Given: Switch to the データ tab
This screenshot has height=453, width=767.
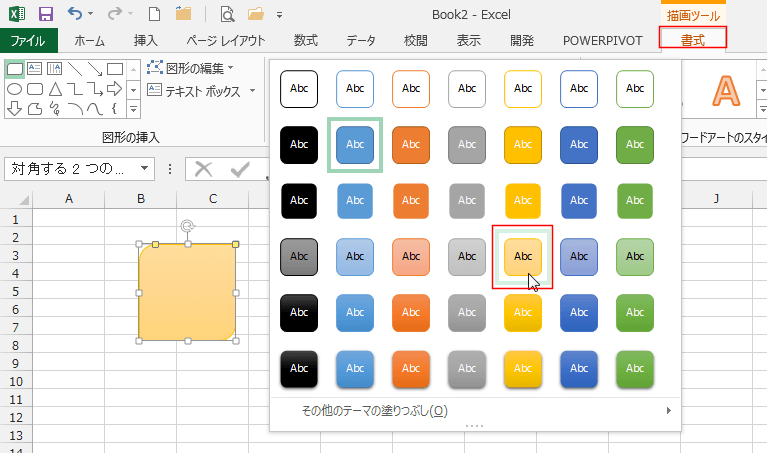Looking at the screenshot, I should [x=361, y=41].
